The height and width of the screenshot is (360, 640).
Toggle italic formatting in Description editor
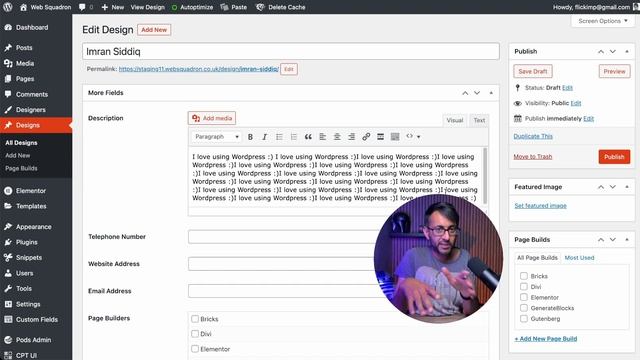click(264, 137)
